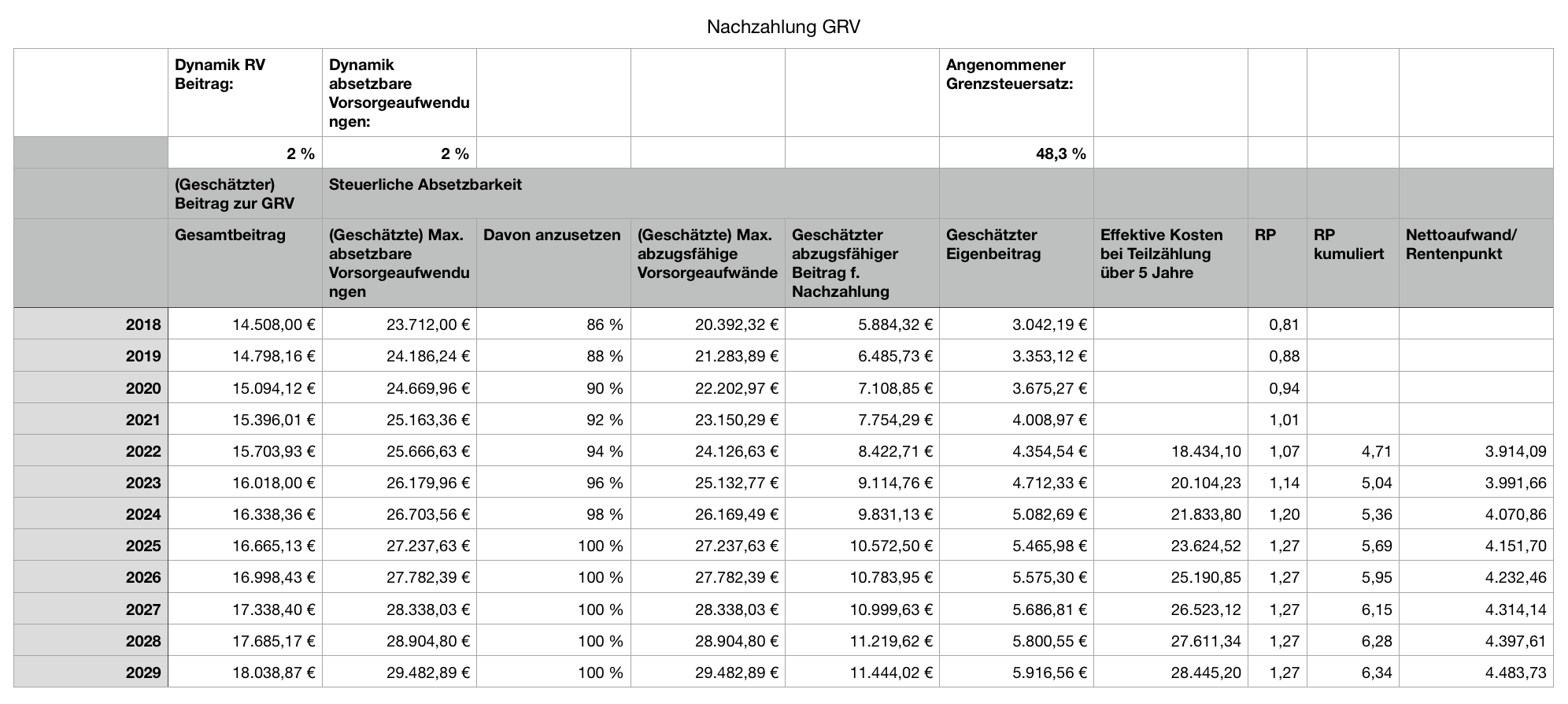
Task: Select the Grenzsteuersatz value 48,3 %
Action: tap(1015, 154)
